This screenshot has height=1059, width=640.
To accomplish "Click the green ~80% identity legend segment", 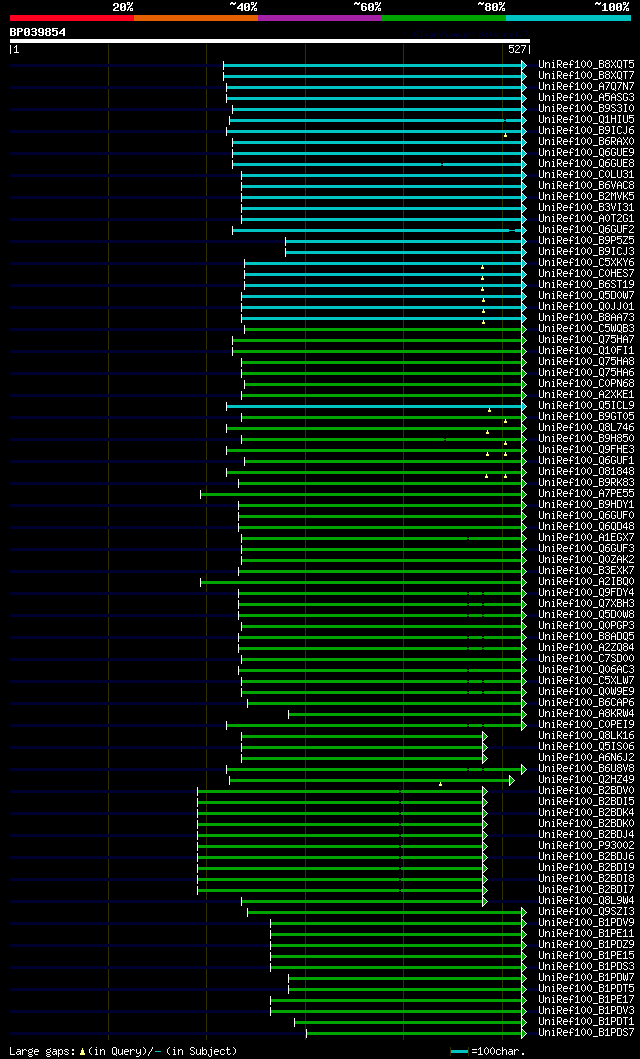I will (x=444, y=17).
